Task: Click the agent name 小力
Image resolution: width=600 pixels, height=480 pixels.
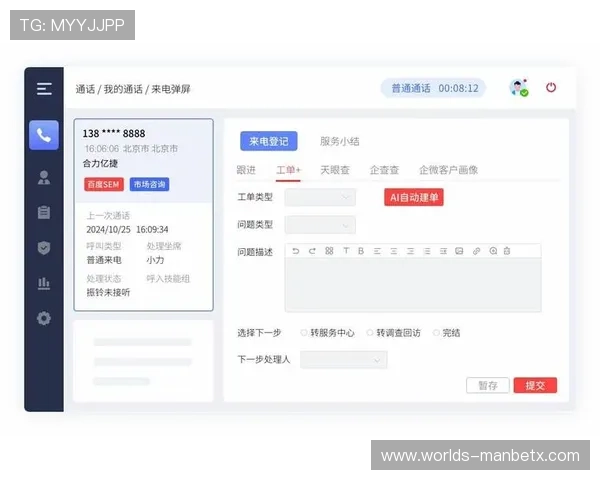Action: [x=155, y=260]
